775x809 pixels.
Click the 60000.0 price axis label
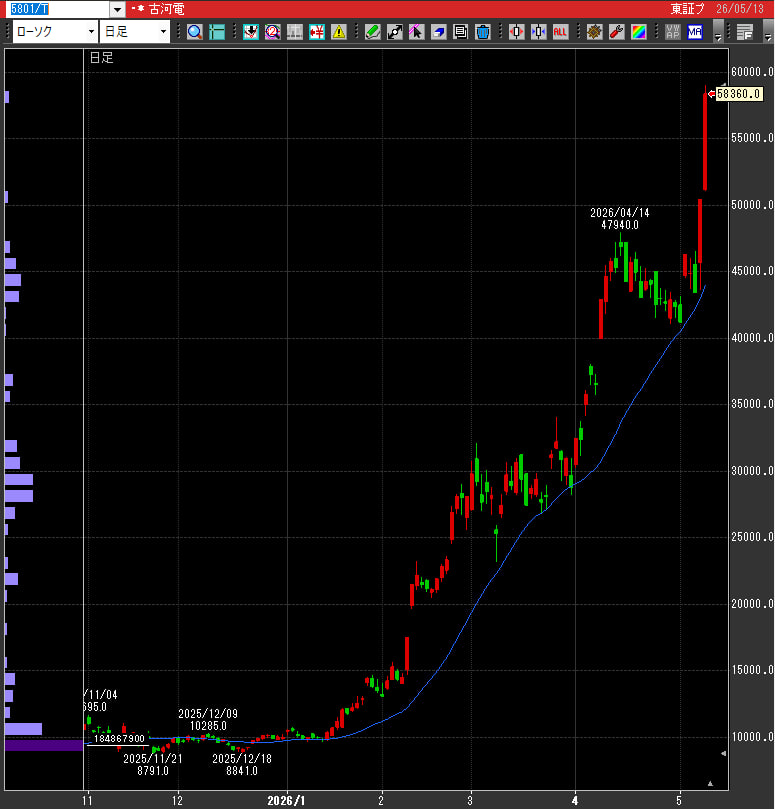point(752,72)
